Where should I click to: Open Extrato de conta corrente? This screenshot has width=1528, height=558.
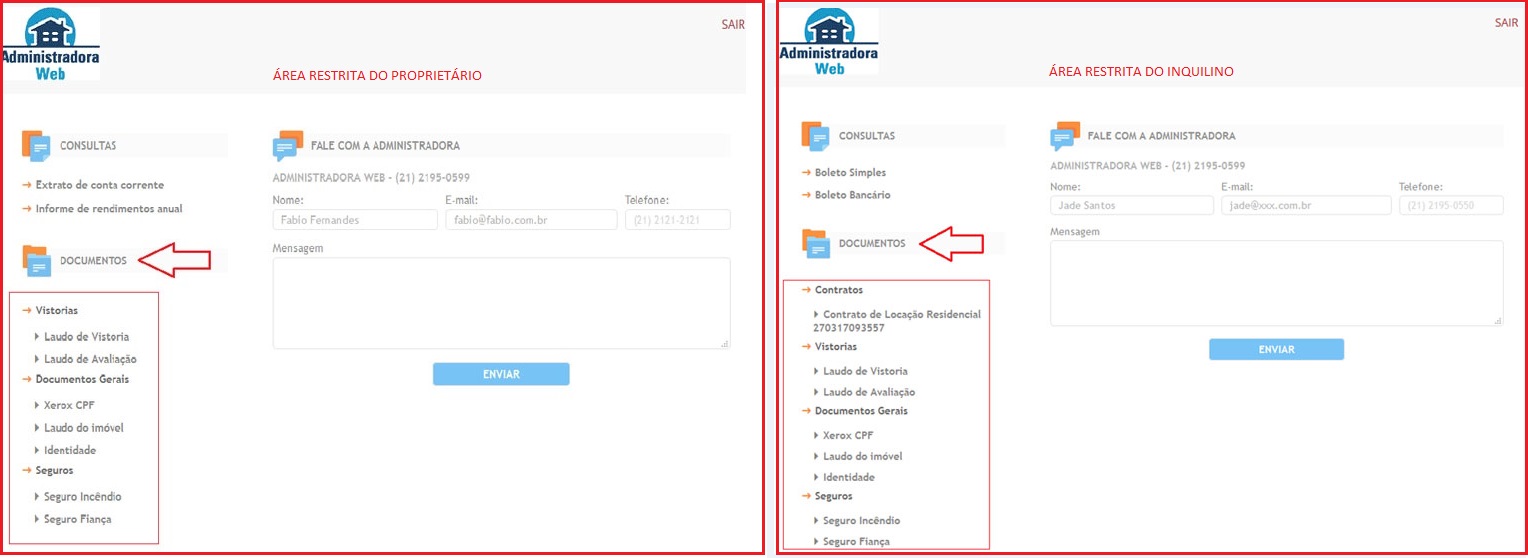99,185
